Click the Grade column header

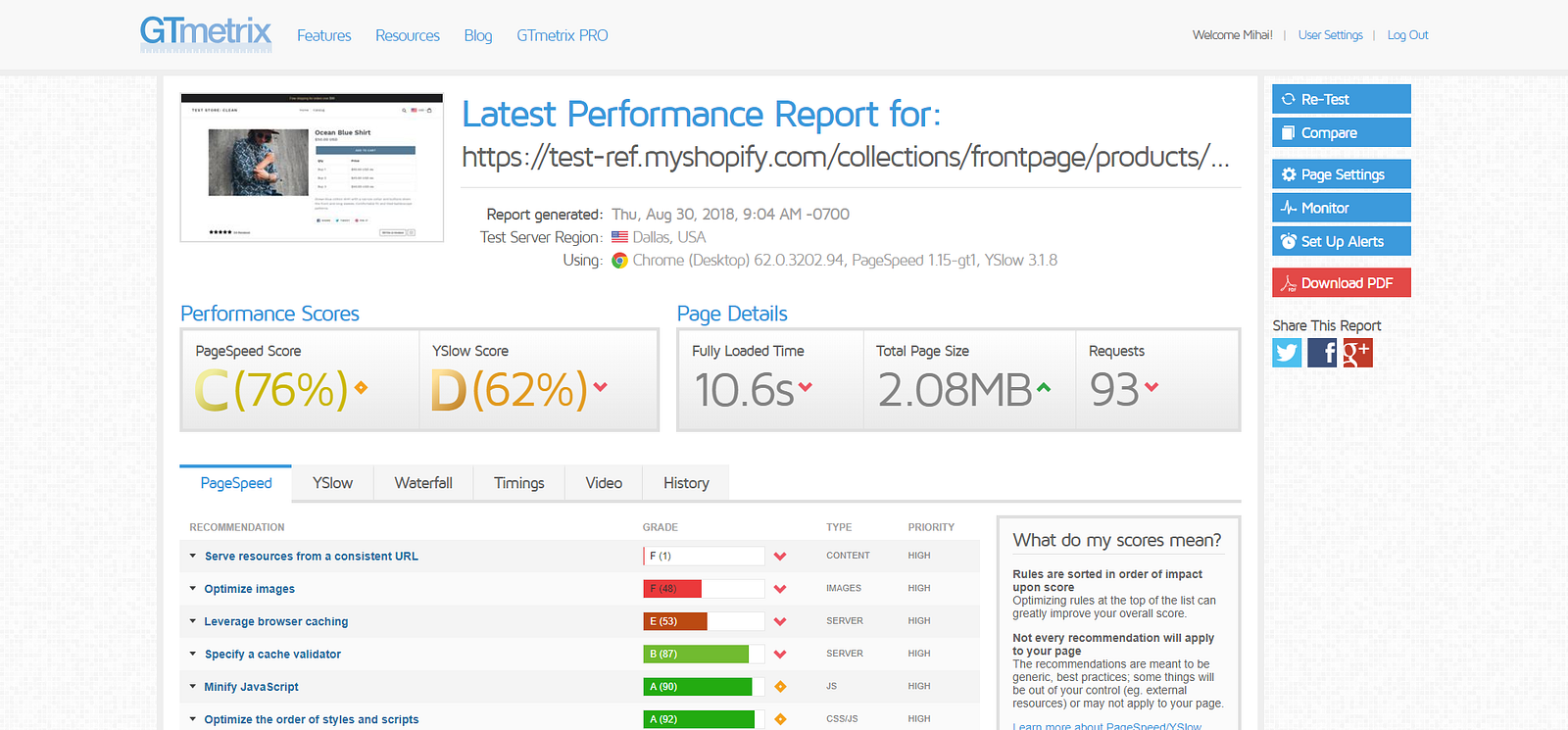coord(661,527)
